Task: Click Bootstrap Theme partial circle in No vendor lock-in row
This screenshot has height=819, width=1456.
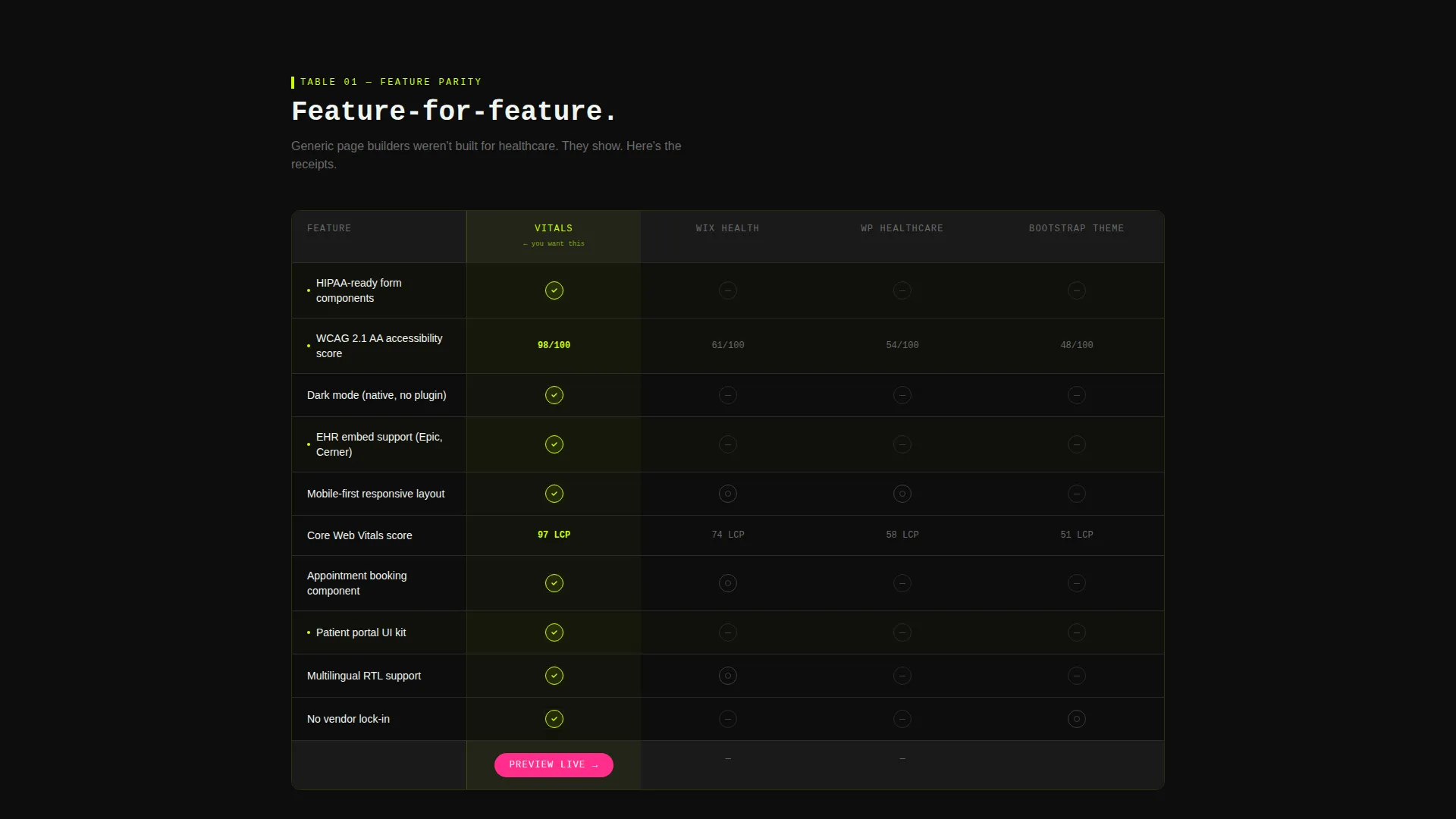Action: (1077, 719)
